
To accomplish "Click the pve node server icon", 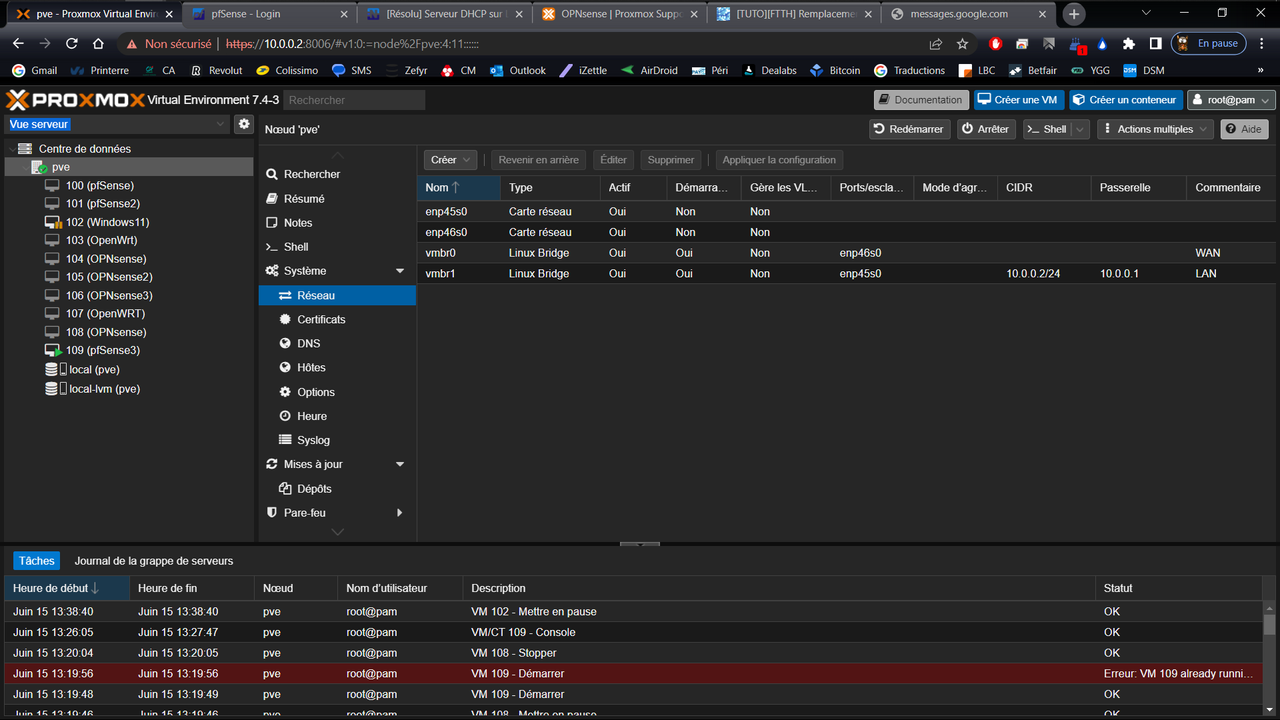I will click(39, 167).
